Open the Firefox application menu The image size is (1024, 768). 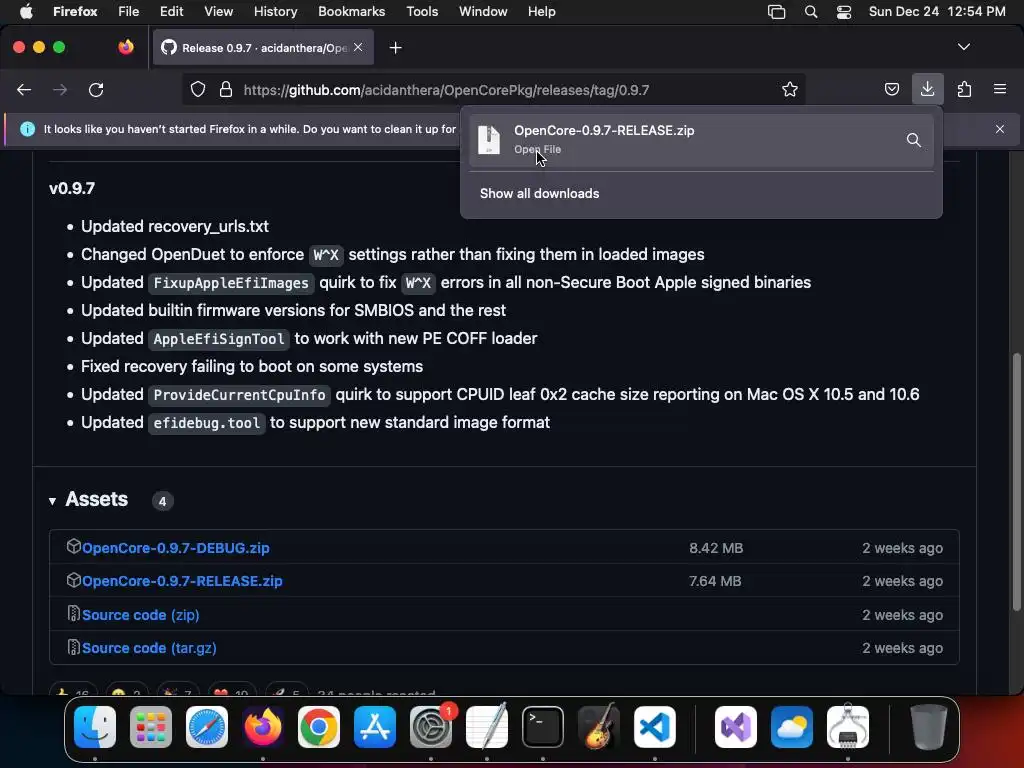pos(75,11)
